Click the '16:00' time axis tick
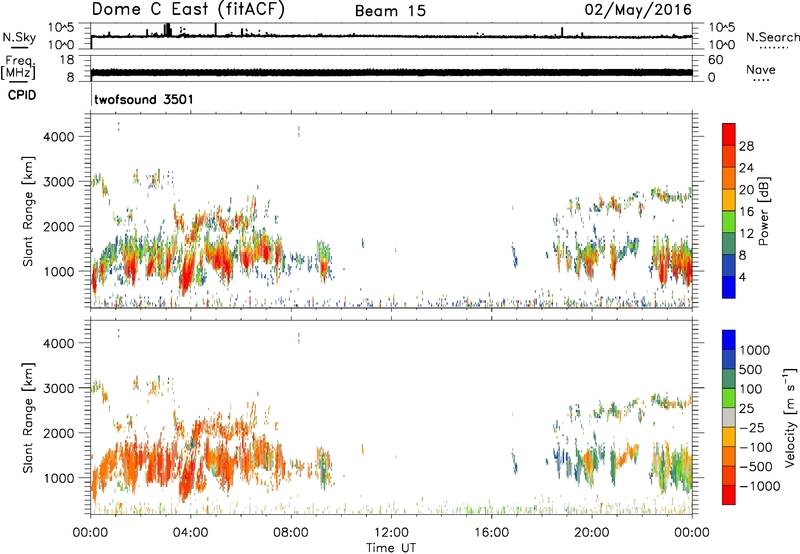Image resolution: width=800 pixels, height=554 pixels. [491, 533]
